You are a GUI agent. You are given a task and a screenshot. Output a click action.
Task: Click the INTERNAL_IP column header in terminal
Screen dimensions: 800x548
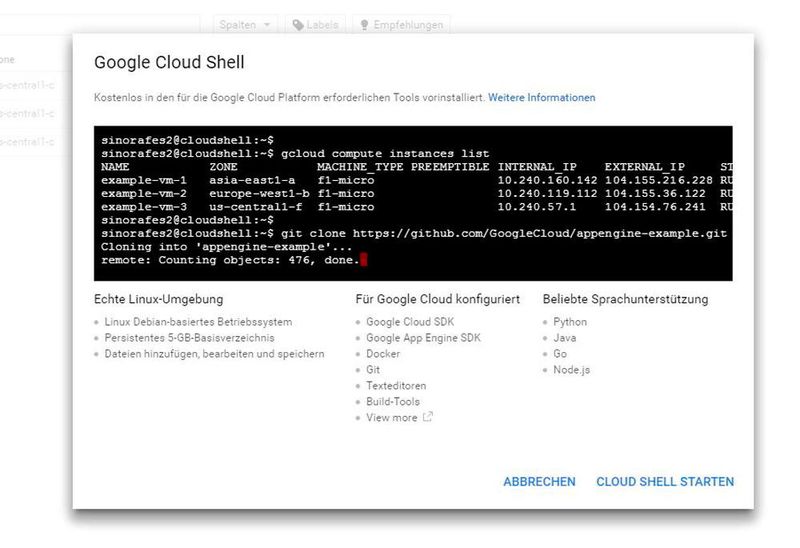[x=537, y=167]
